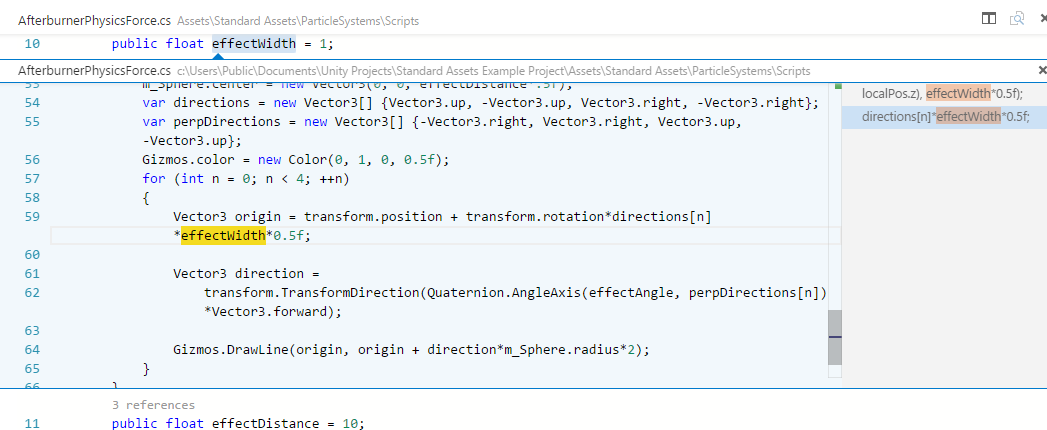Click line number 11 in the gutter
Image resolution: width=1047 pixels, height=430 pixels.
(x=30, y=424)
